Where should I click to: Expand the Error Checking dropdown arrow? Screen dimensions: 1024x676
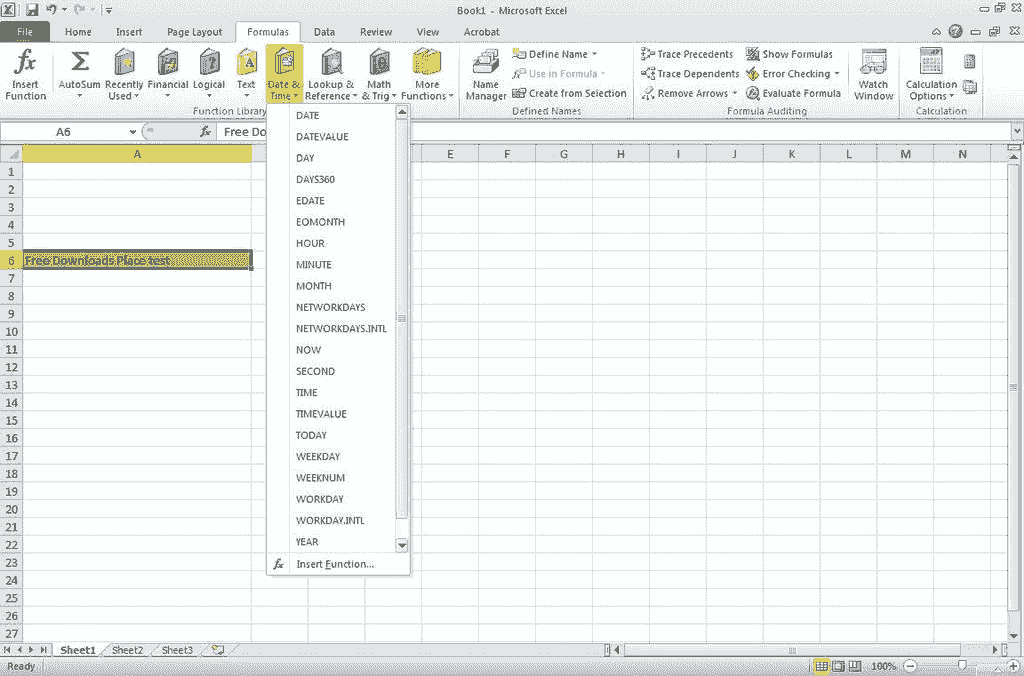pos(837,74)
